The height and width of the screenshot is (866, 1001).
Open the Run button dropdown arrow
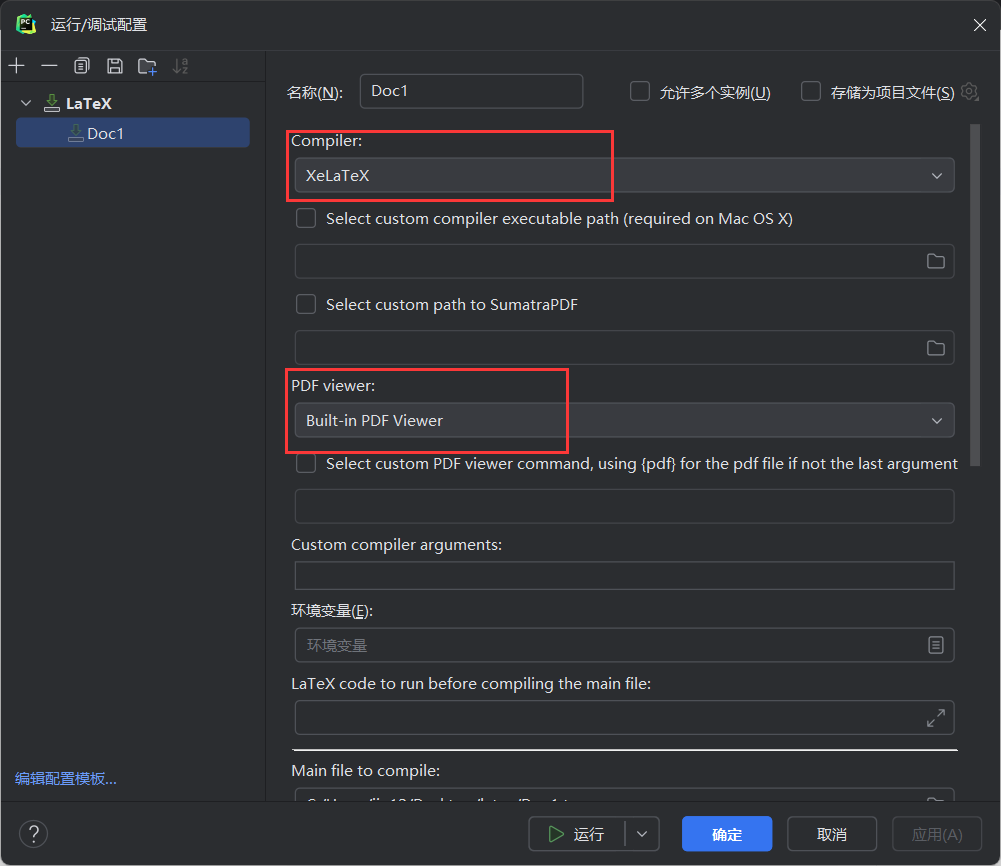point(642,833)
